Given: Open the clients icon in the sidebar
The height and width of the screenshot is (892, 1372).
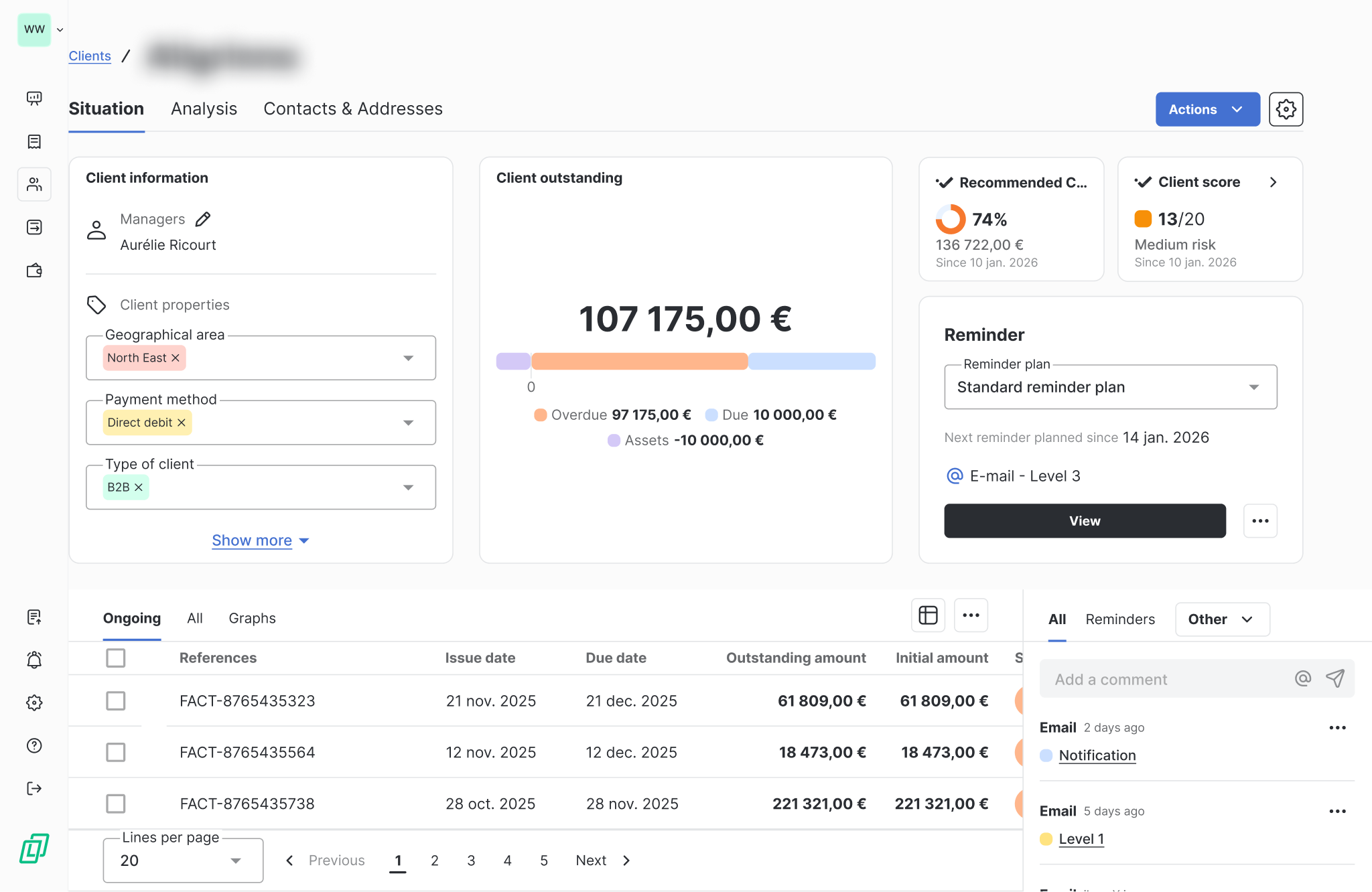Looking at the screenshot, I should tap(34, 184).
